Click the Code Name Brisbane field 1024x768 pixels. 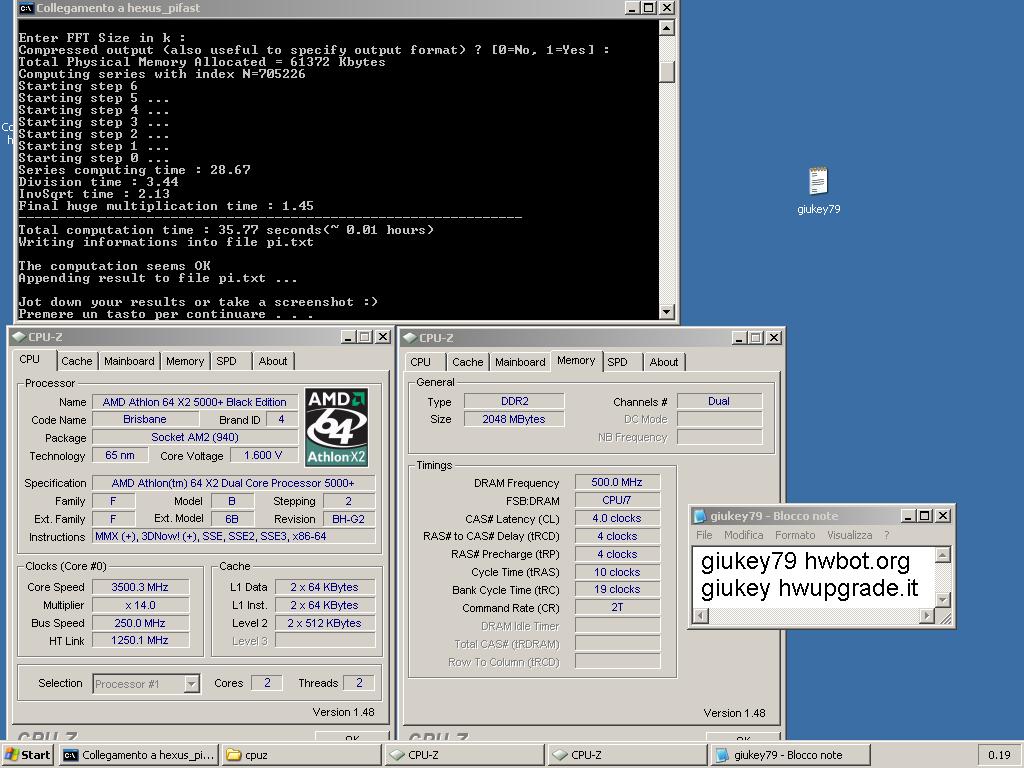tap(145, 419)
